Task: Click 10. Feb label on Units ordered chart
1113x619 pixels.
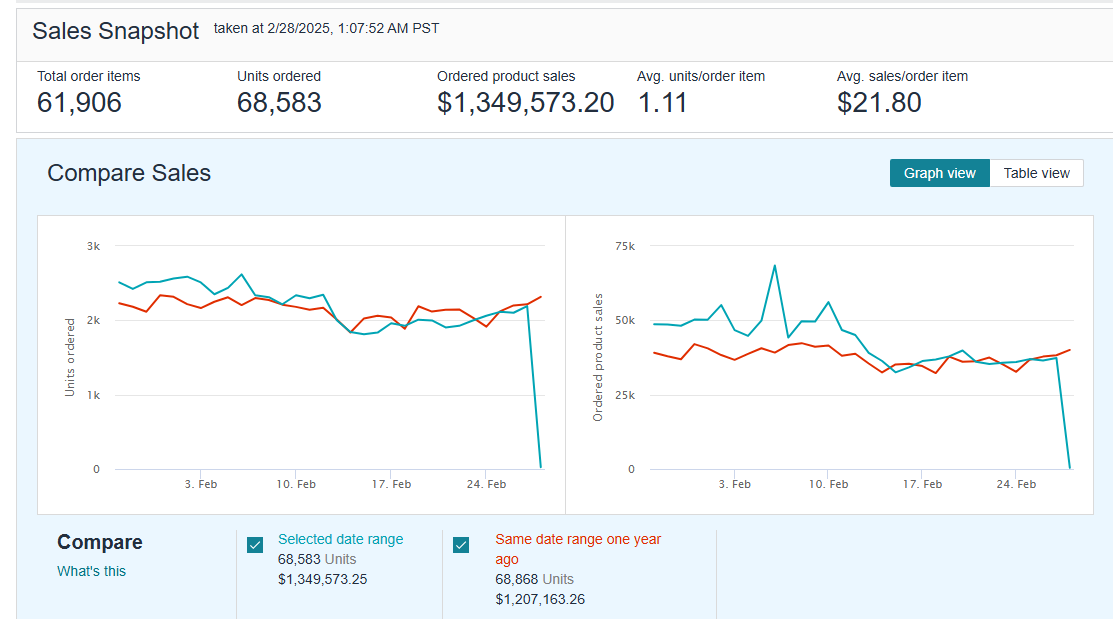Action: pos(296,484)
